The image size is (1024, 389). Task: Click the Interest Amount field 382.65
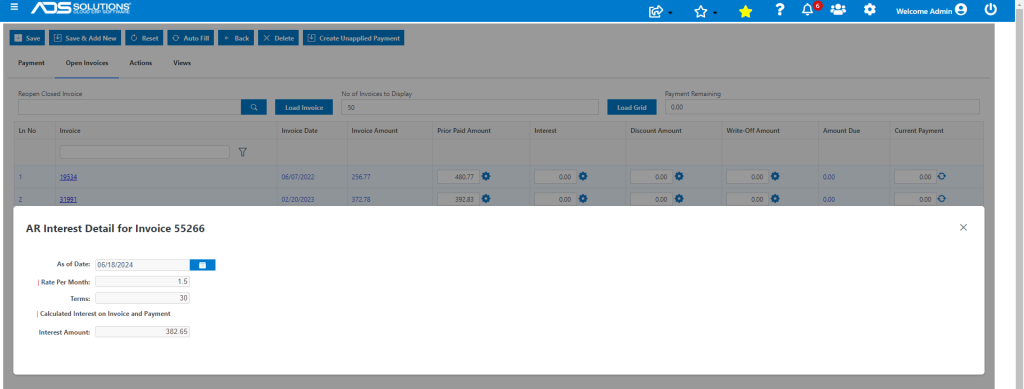click(x=142, y=332)
